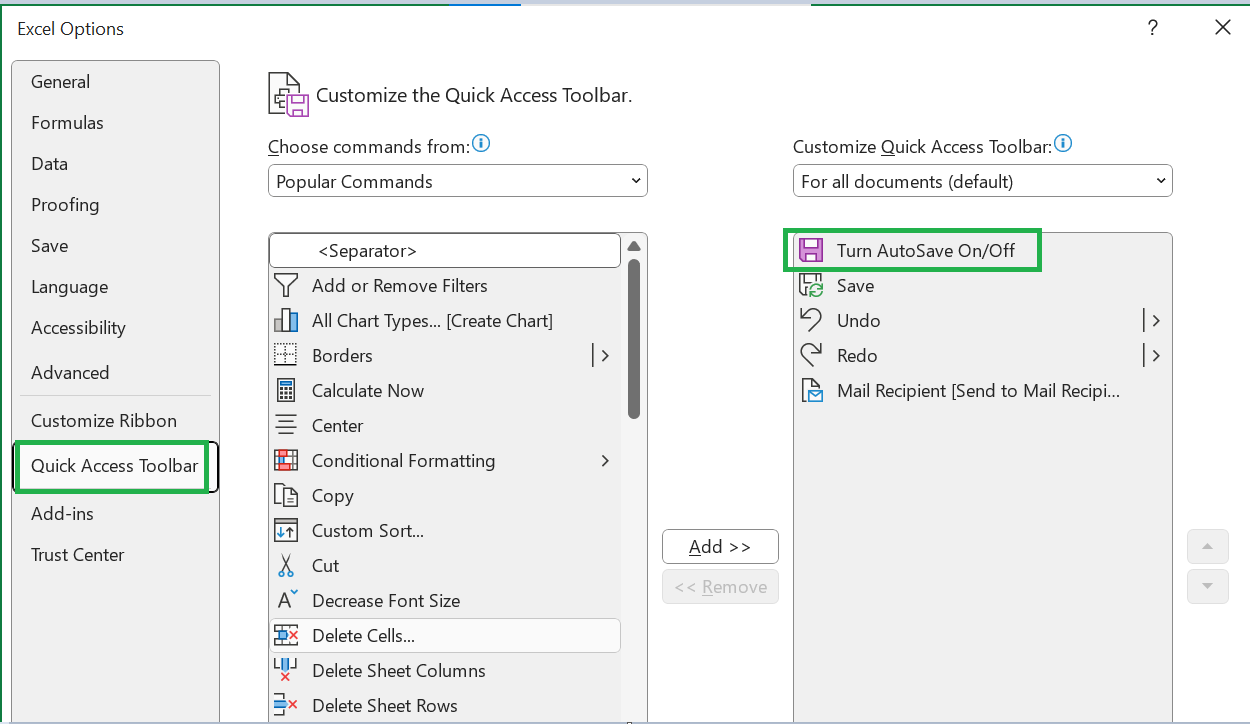1250x724 pixels.
Task: Select the Mail Recipient toolbar entry text
Action: [978, 391]
